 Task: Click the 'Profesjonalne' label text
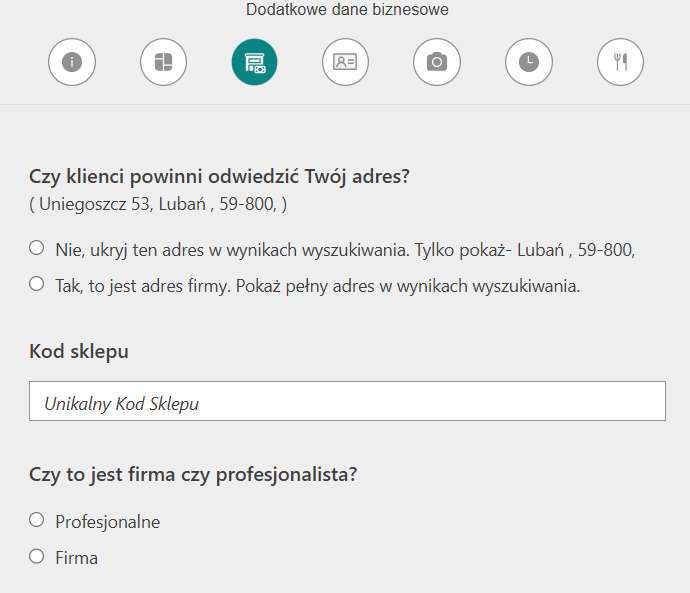tap(107, 522)
